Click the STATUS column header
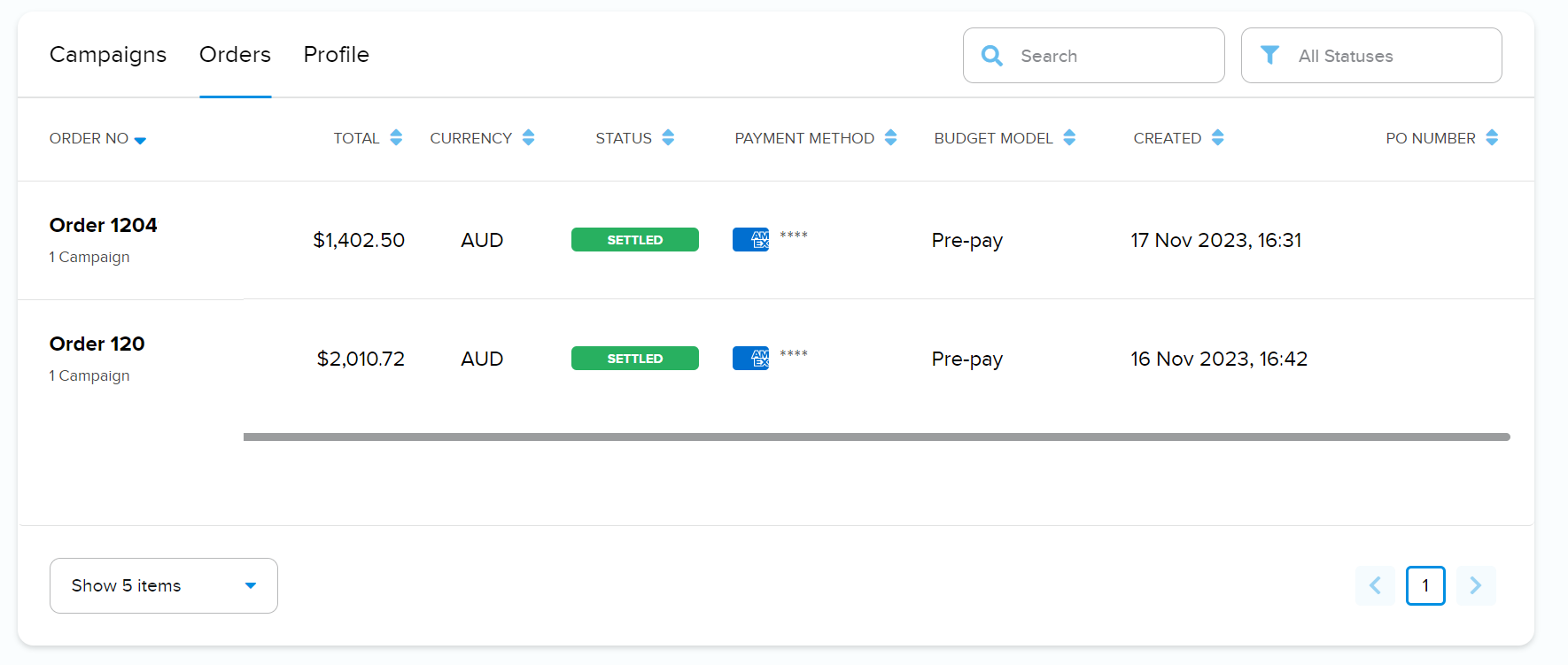The height and width of the screenshot is (665, 1568). (x=624, y=138)
